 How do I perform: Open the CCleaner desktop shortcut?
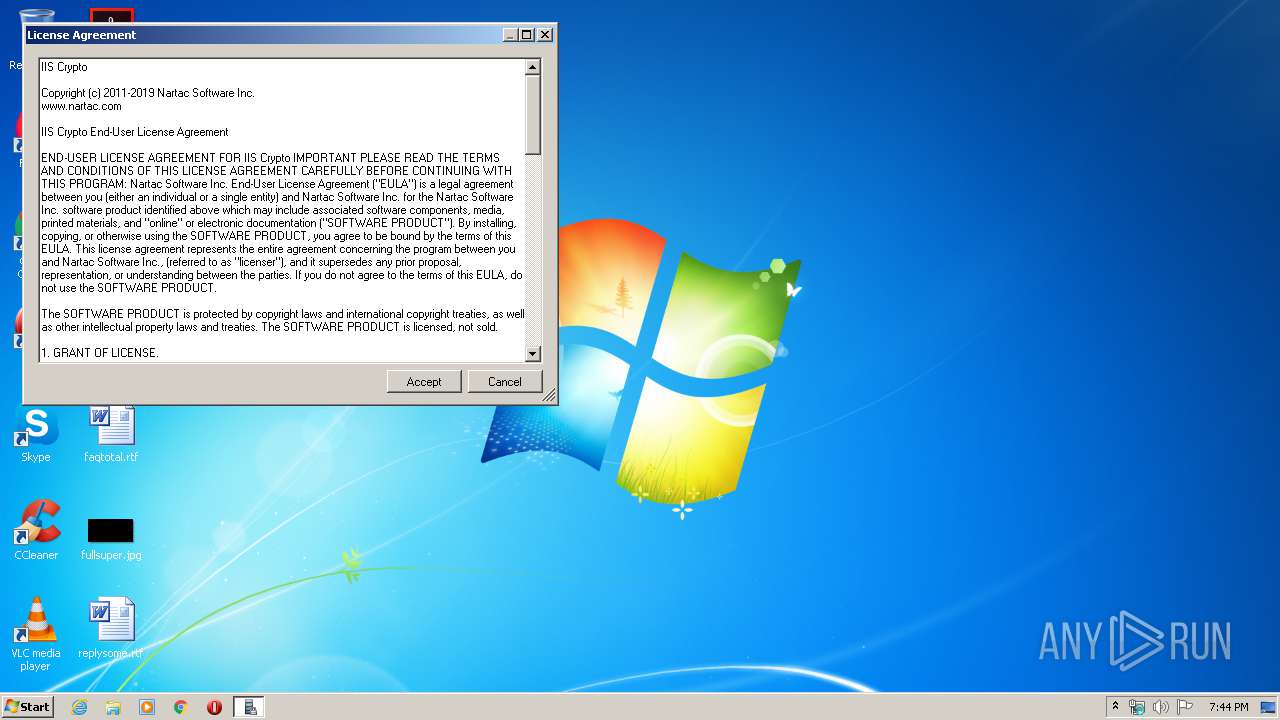pyautogui.click(x=36, y=531)
